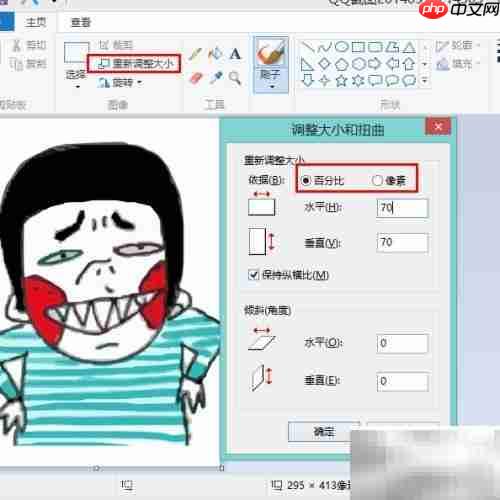The width and height of the screenshot is (500, 500).
Task: Click the 裁剪 (crop) button
Action: pyautogui.click(x=116, y=45)
